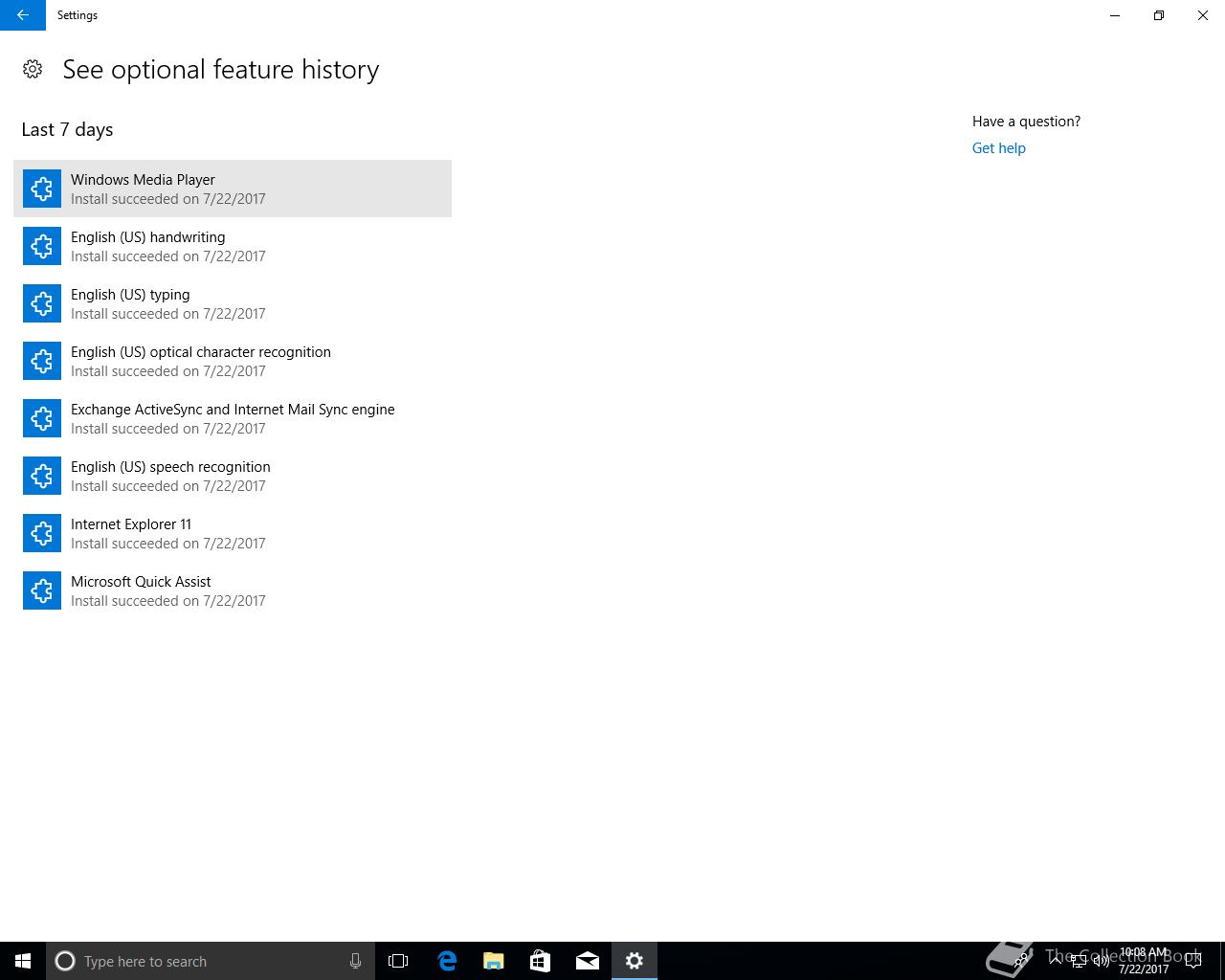Click the puzzle icon for English (US) handwriting
1225x980 pixels.
click(x=42, y=246)
